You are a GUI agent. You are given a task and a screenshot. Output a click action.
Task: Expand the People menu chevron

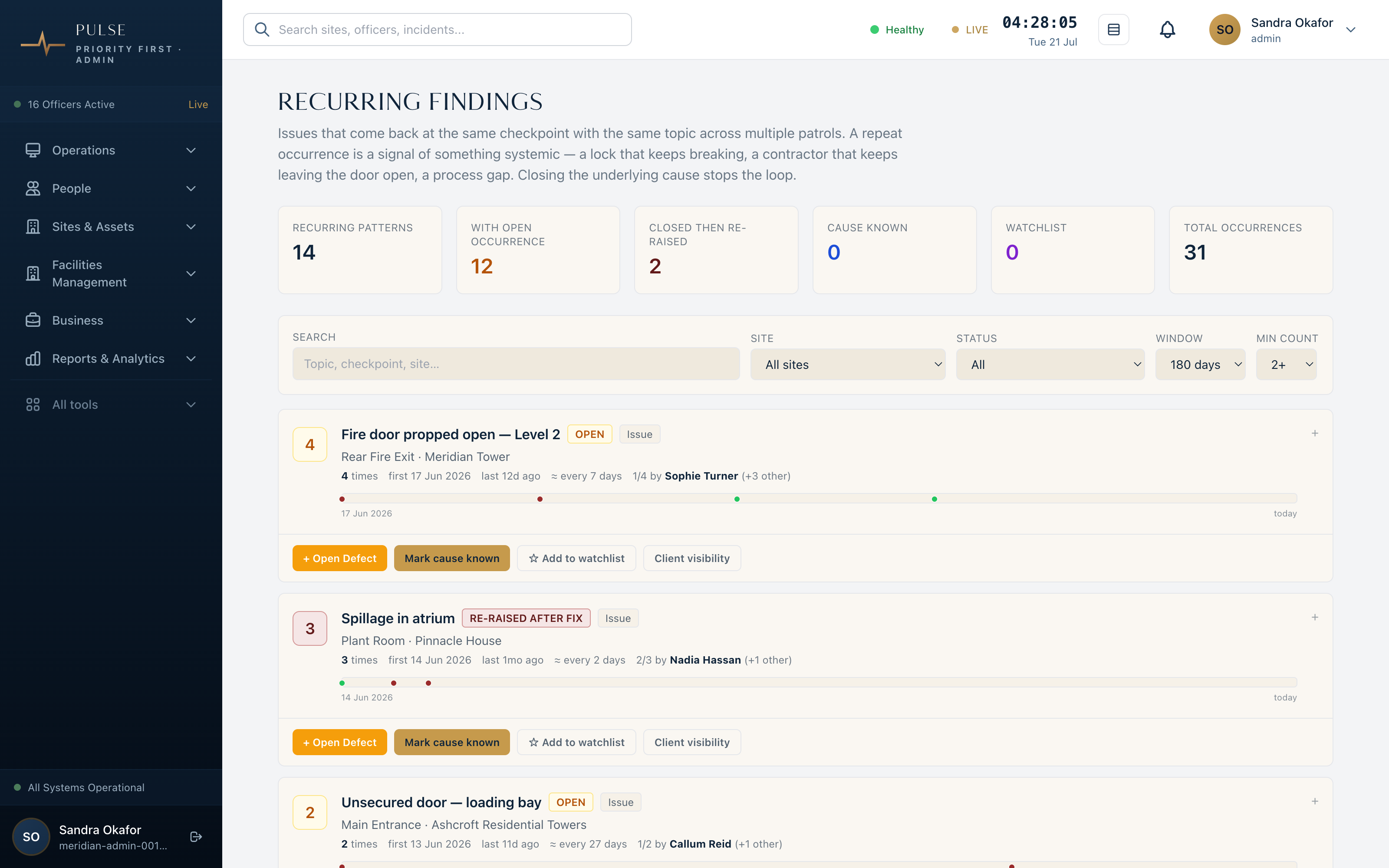[191, 188]
